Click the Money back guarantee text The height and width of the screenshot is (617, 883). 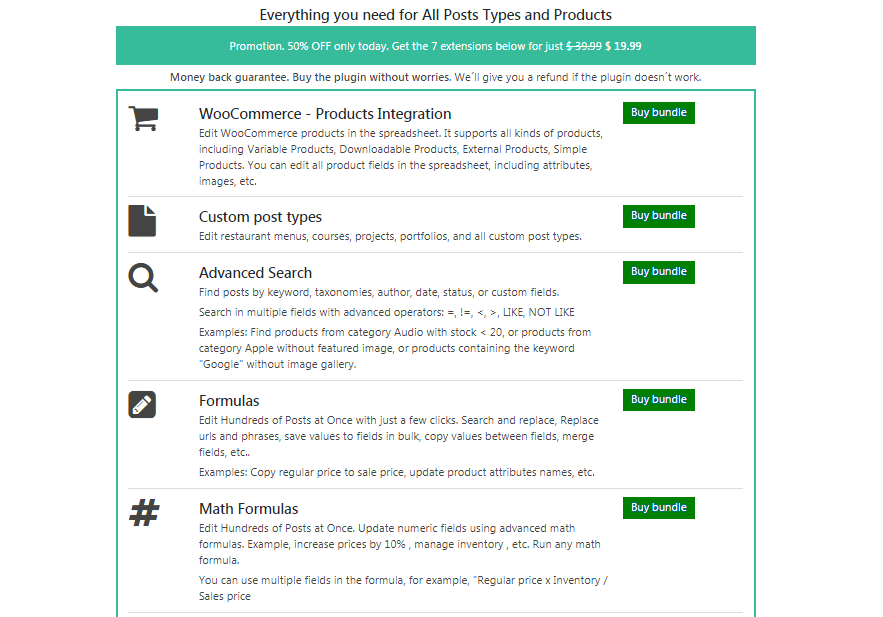point(436,77)
